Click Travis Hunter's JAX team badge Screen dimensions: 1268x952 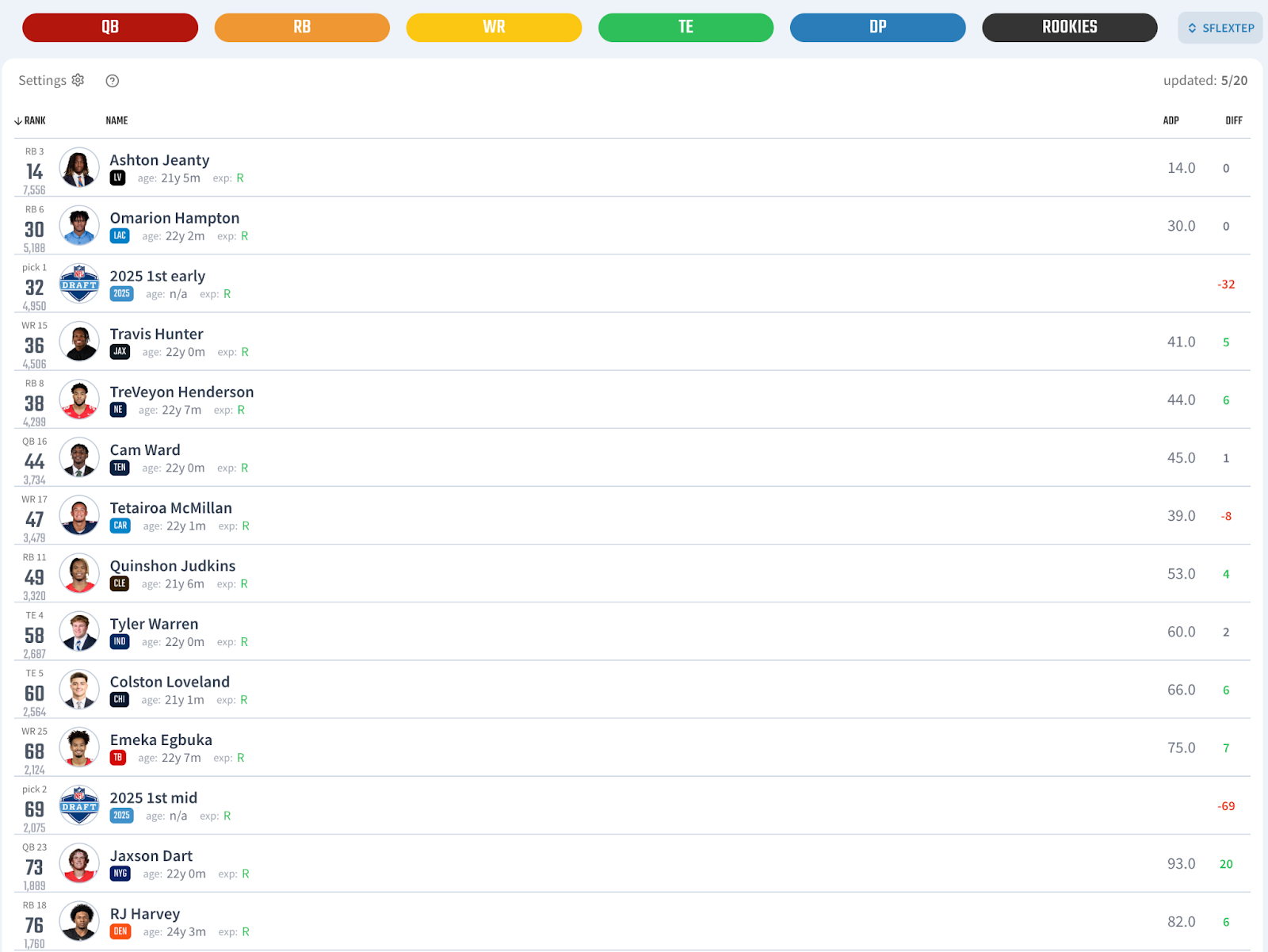[120, 351]
